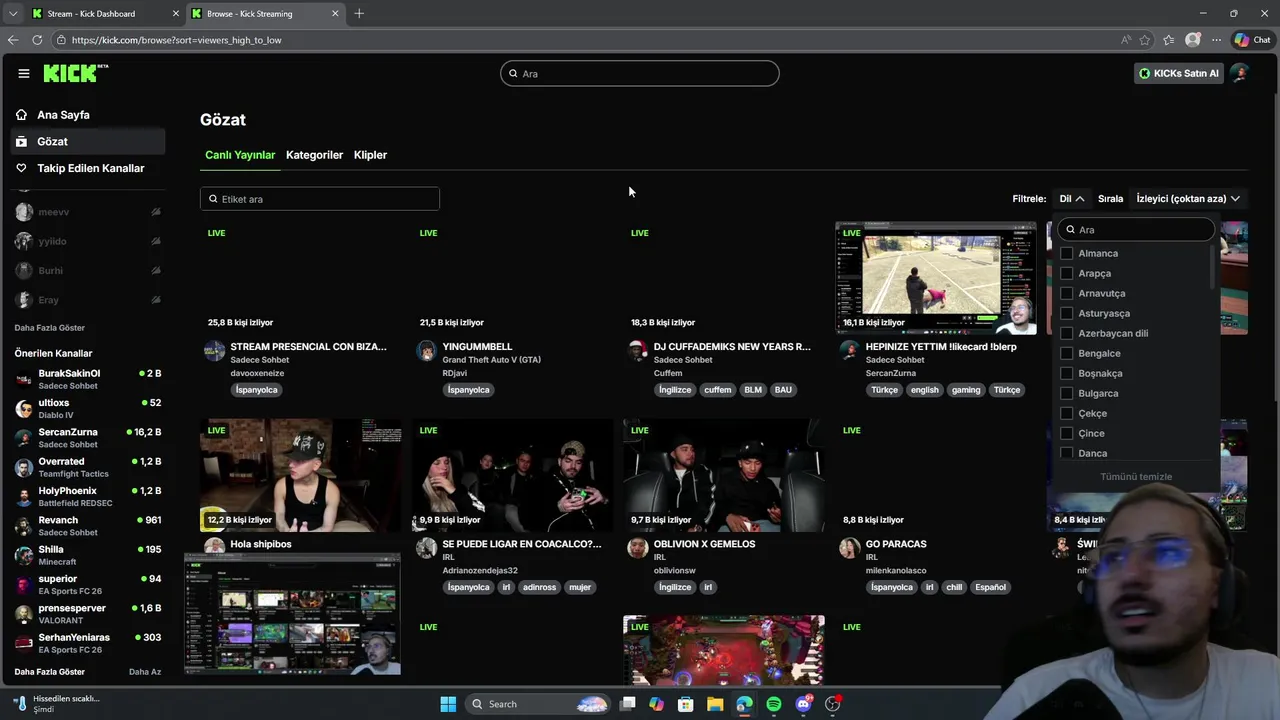This screenshot has width=1280, height=720.
Task: Collapse the Dil language filter dropdown
Action: [x=1072, y=199]
